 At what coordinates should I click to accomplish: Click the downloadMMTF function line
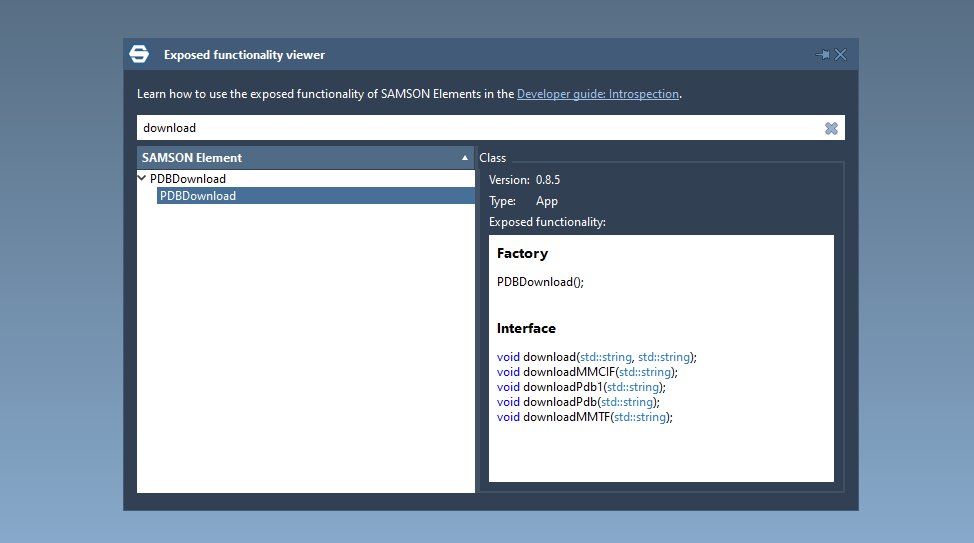[x=584, y=417]
